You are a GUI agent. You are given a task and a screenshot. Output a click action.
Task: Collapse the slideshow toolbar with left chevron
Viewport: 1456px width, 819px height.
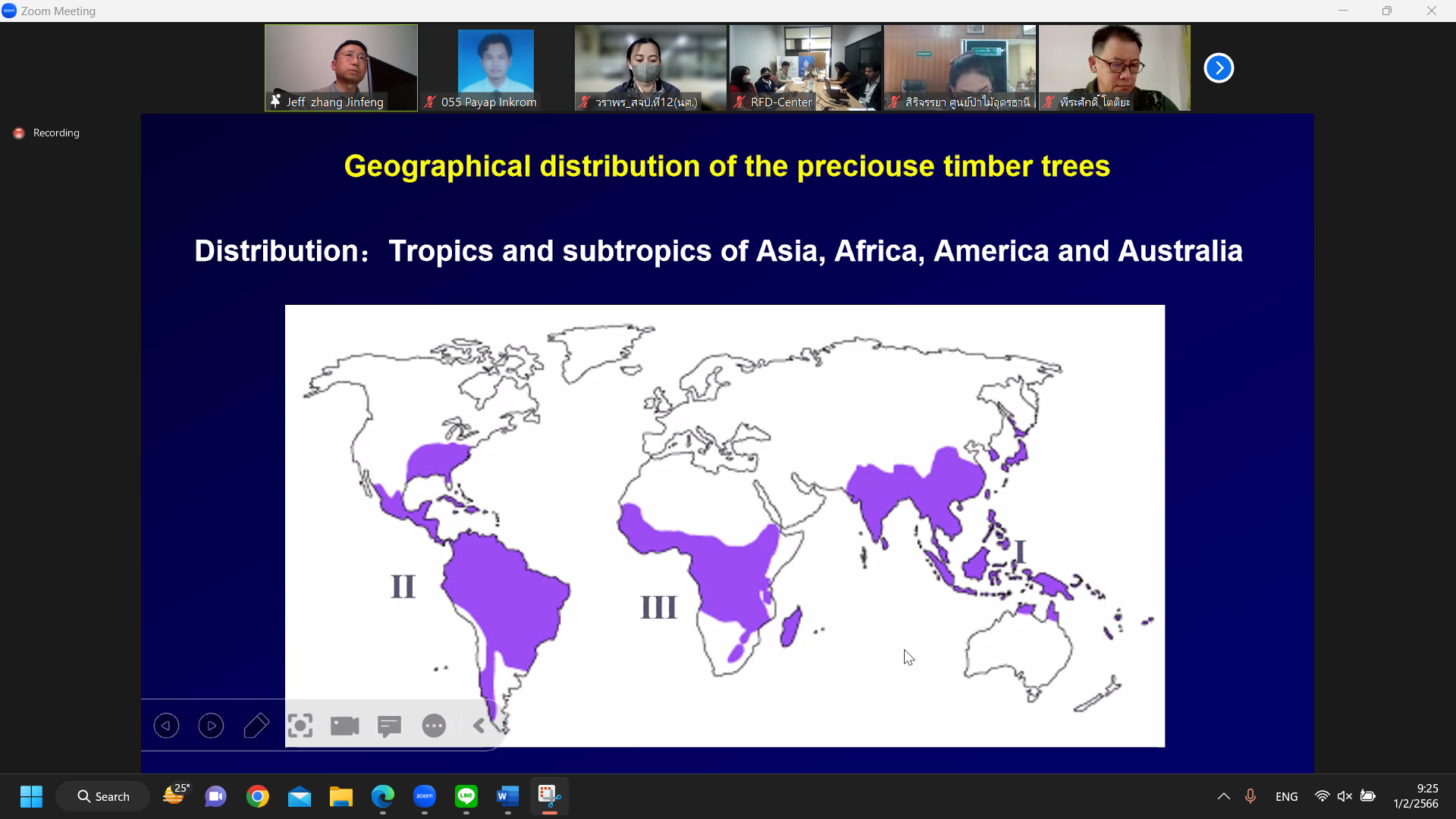pos(479,726)
